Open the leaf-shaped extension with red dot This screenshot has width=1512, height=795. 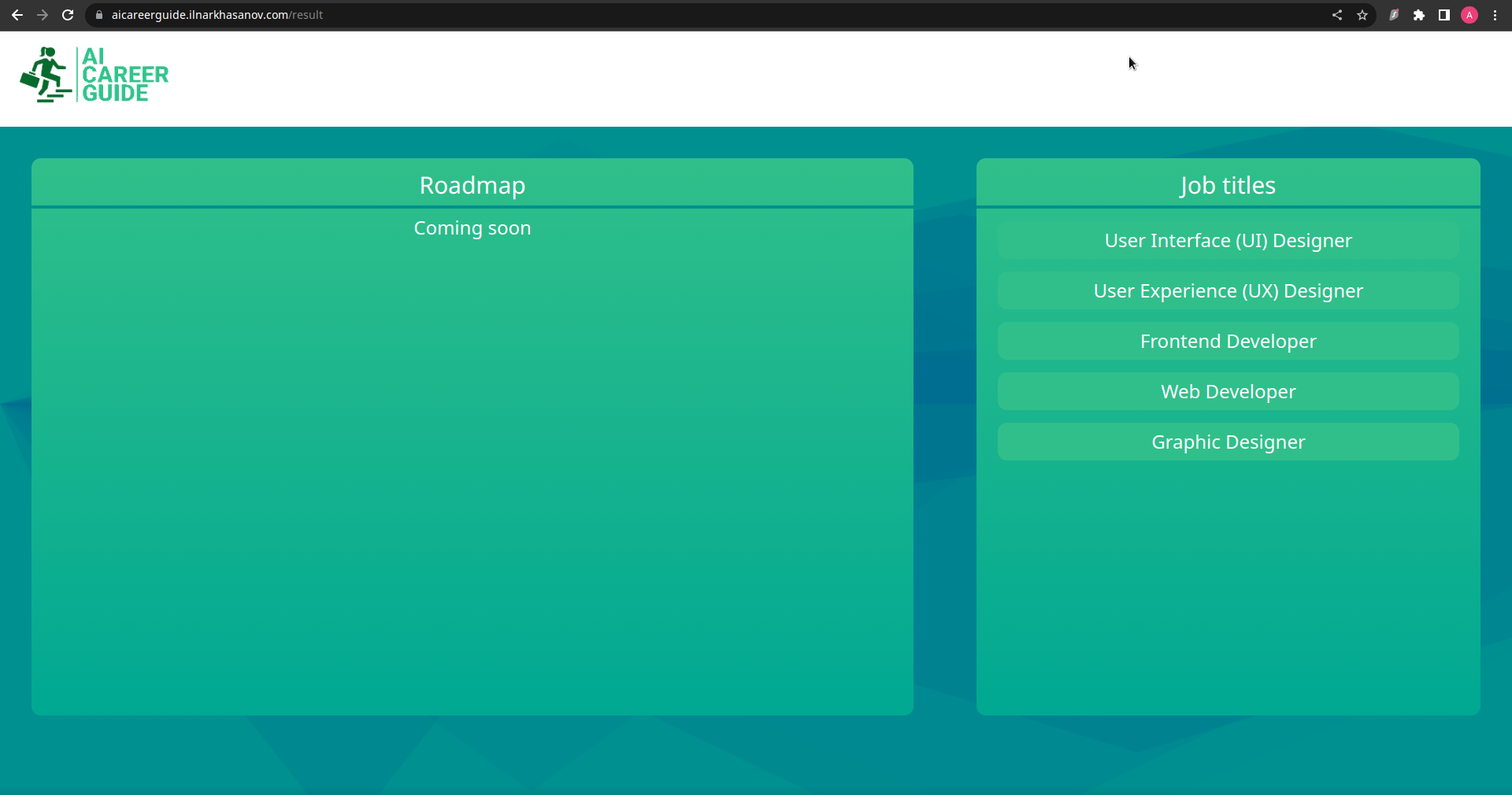(x=1394, y=15)
